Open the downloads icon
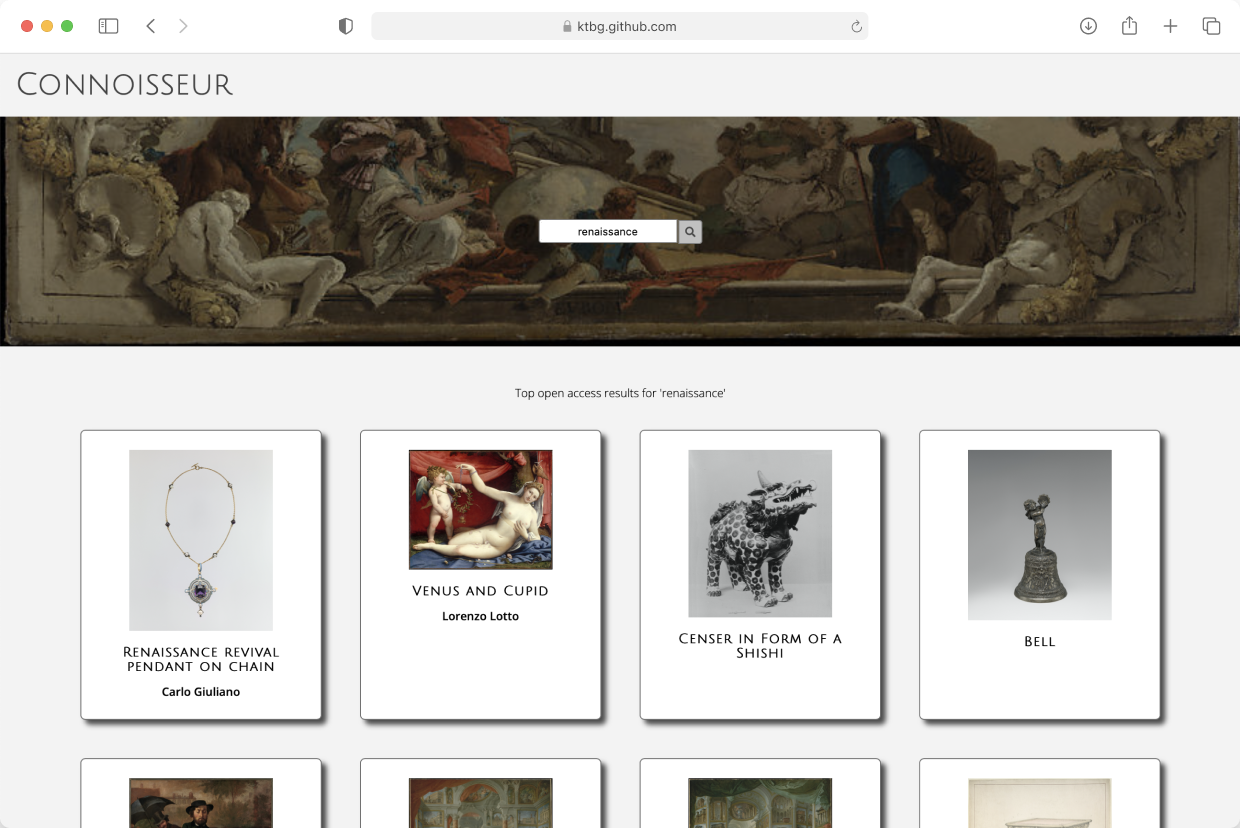 click(x=1088, y=26)
